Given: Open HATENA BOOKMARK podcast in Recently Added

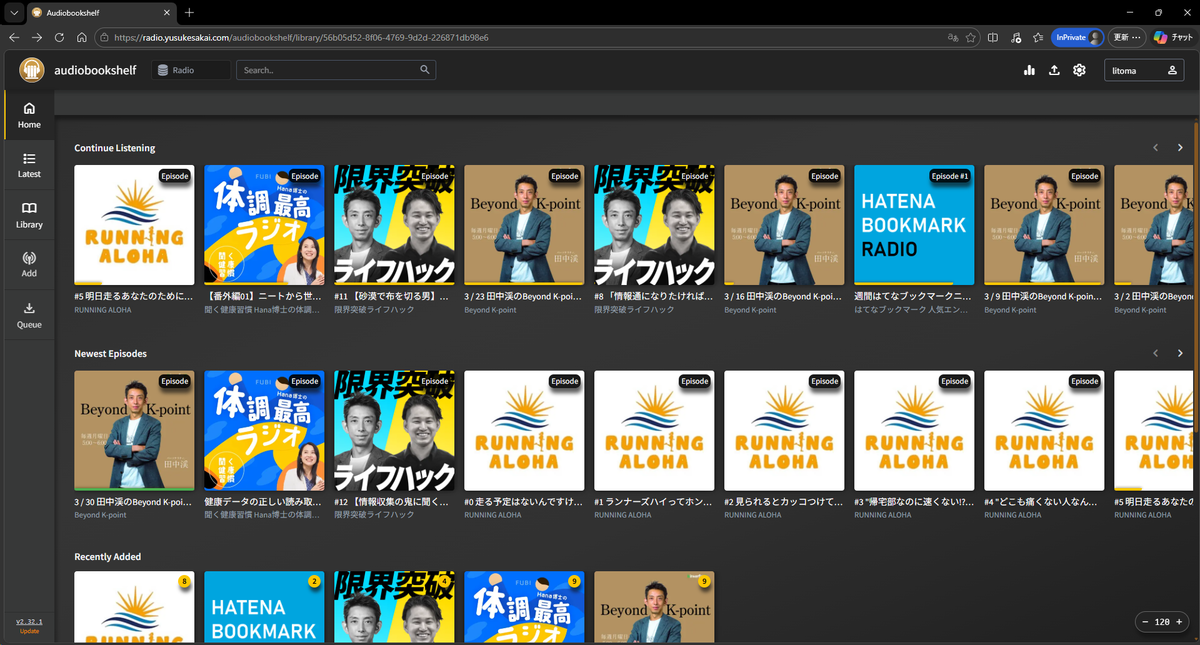Looking at the screenshot, I should pyautogui.click(x=264, y=608).
